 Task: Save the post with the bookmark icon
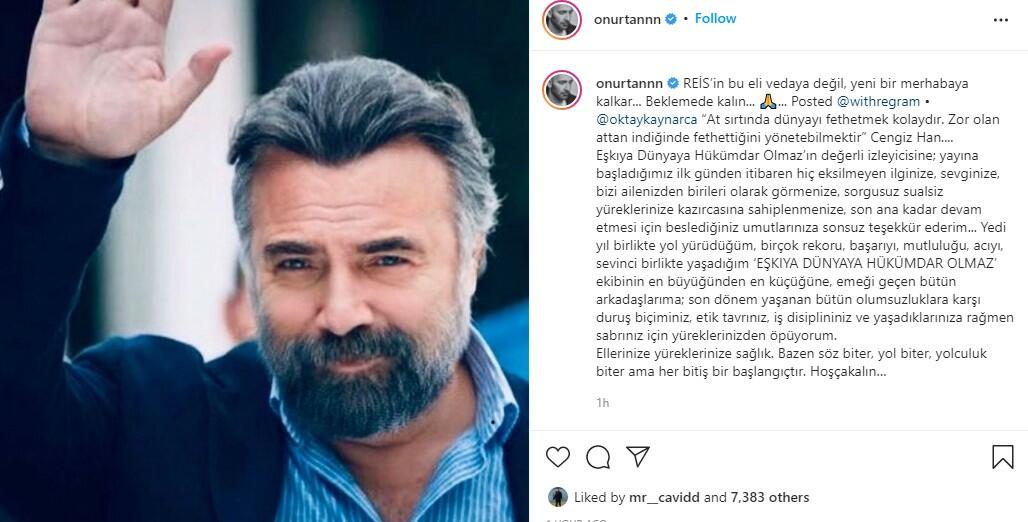(1002, 456)
